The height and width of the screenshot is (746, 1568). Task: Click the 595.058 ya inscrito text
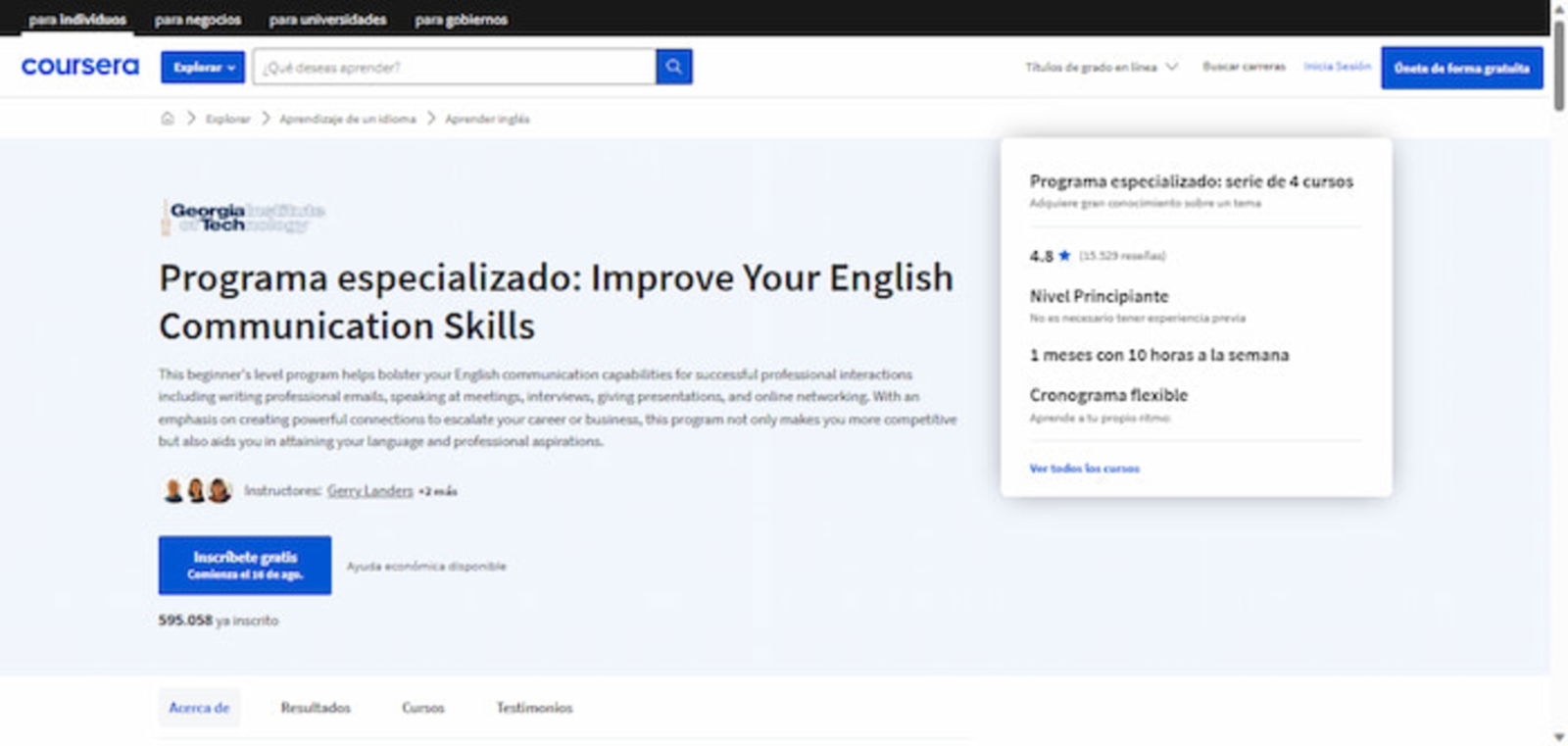coord(219,621)
